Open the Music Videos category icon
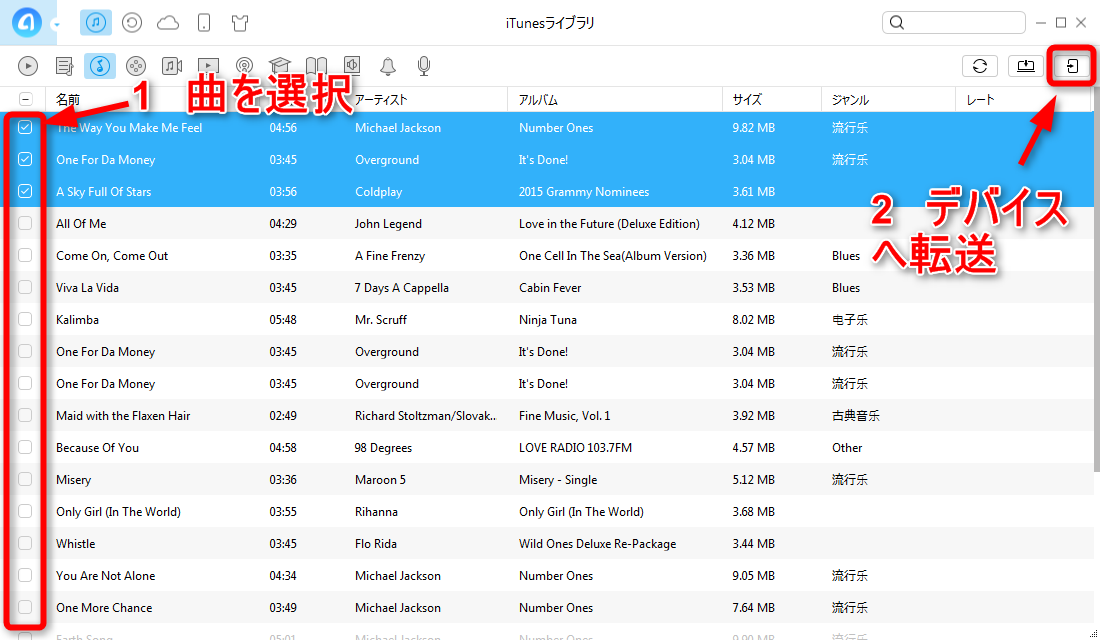This screenshot has width=1100, height=640. point(172,66)
